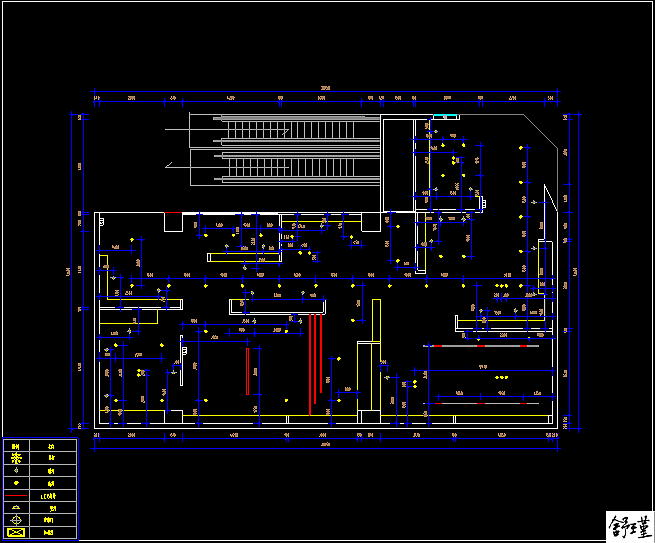Click the calligraphy signature stamp
This screenshot has width=655, height=543.
pos(630,526)
